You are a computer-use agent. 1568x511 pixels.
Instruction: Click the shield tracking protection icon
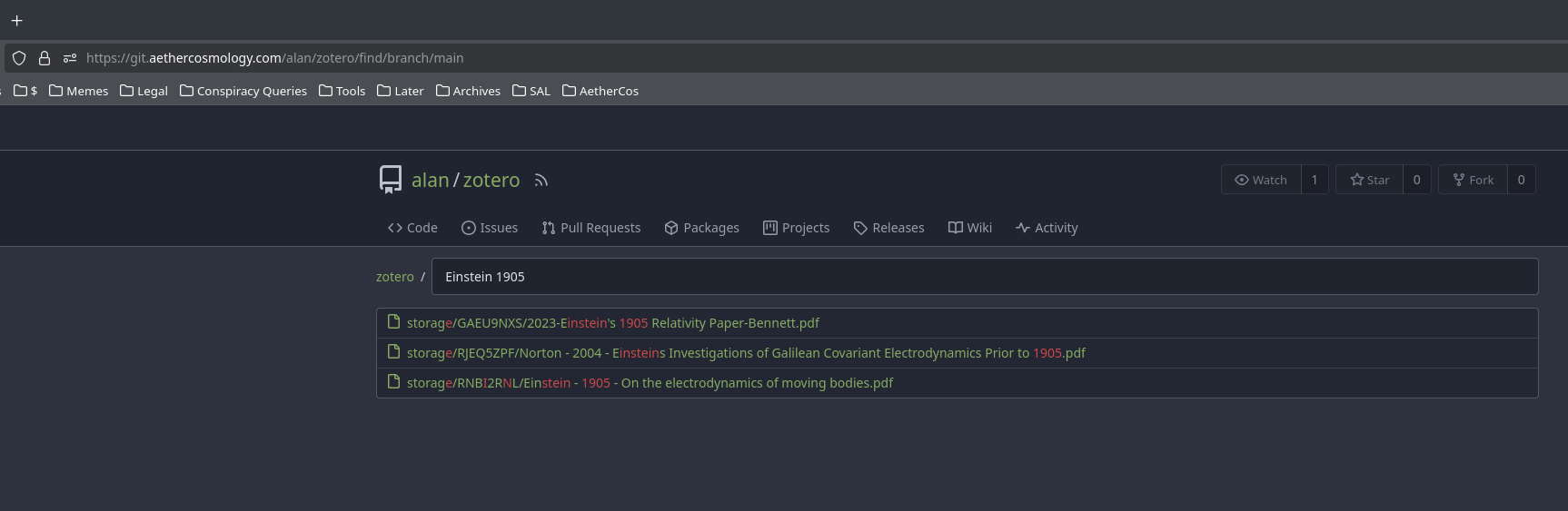(19, 58)
